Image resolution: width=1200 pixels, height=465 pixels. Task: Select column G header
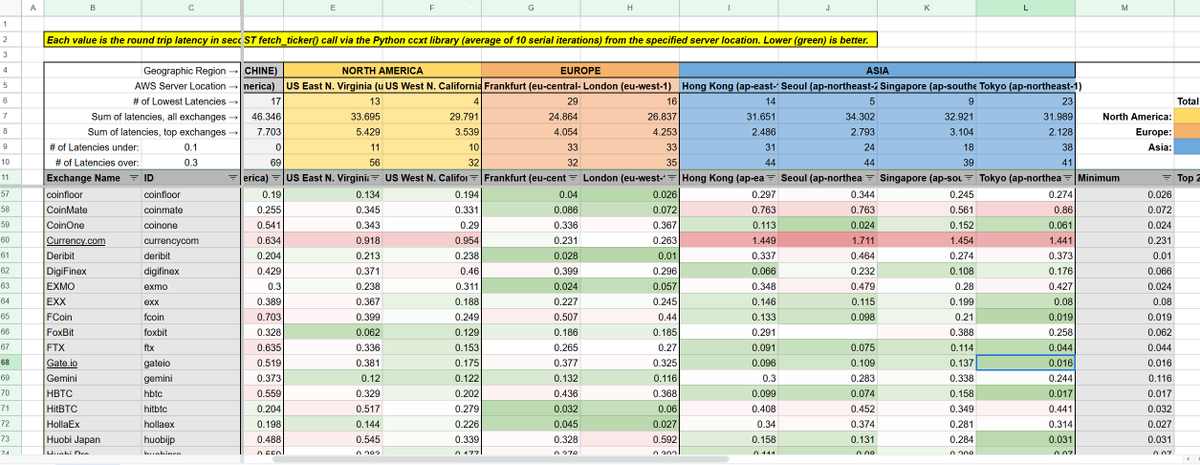point(530,8)
